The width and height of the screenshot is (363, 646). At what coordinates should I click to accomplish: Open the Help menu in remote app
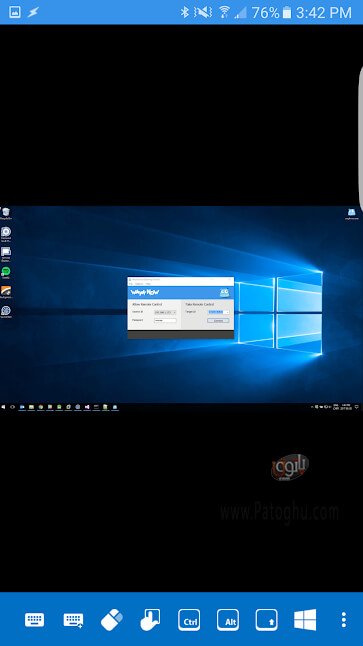(148, 284)
